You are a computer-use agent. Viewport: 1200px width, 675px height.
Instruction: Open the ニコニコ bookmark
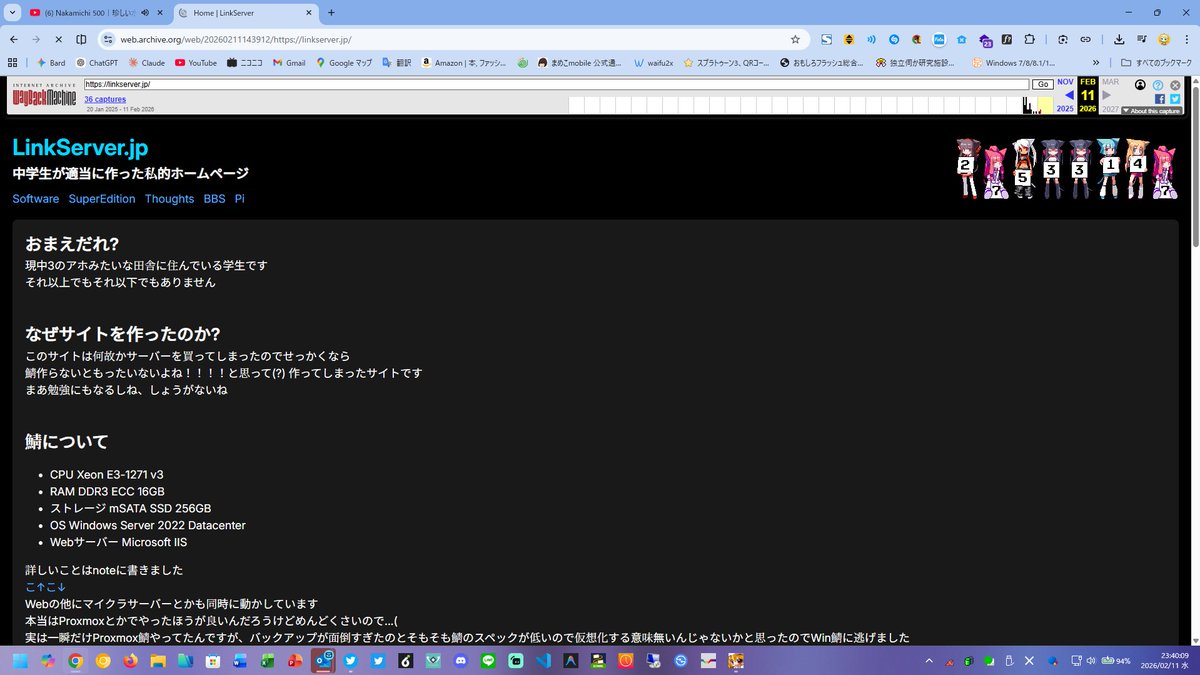coord(244,62)
